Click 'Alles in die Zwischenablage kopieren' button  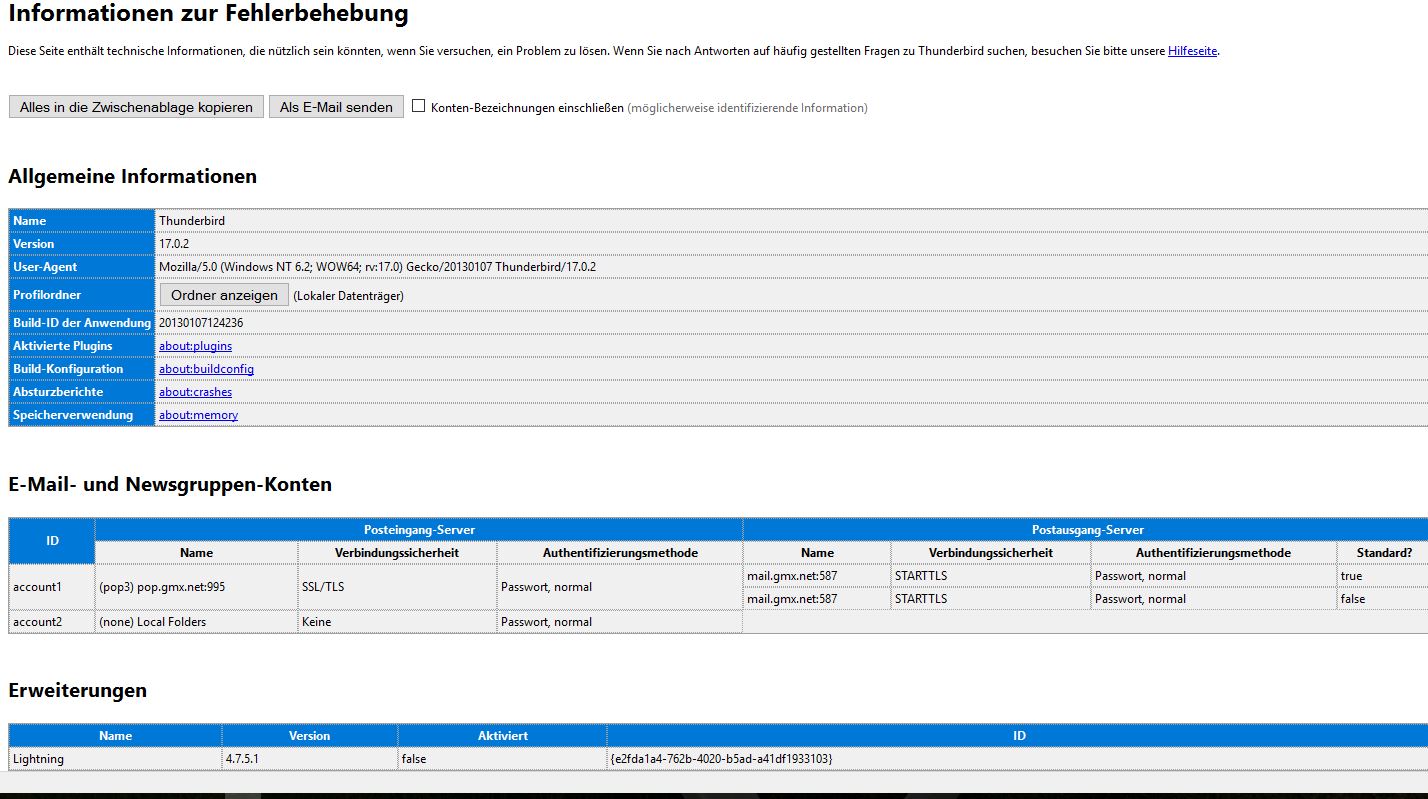pos(136,107)
